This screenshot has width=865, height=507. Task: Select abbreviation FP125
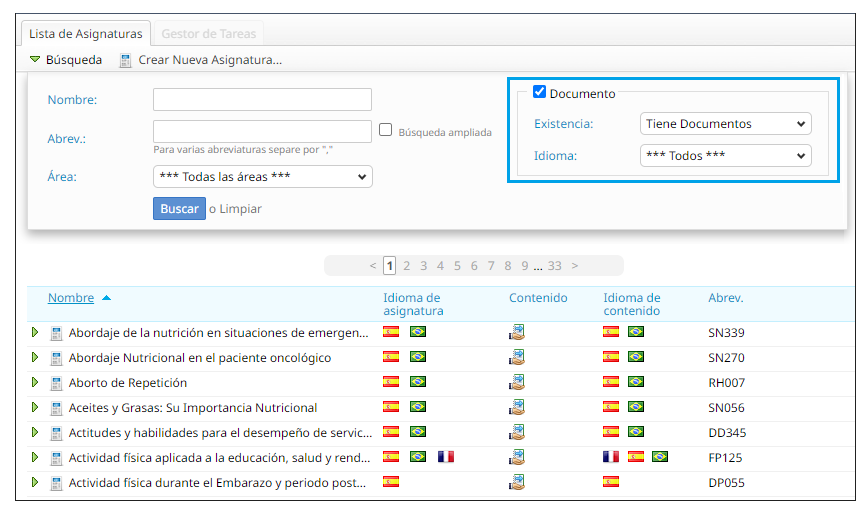[725, 458]
